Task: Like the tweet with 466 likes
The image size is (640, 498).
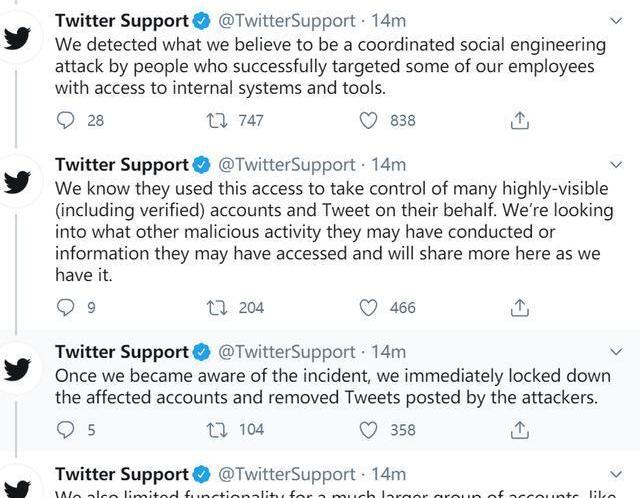Action: click(368, 307)
